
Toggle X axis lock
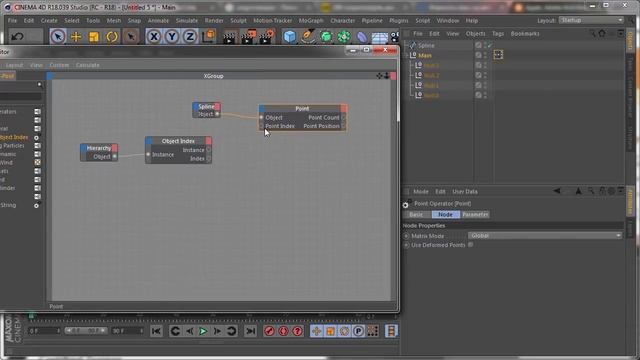tap(153, 37)
